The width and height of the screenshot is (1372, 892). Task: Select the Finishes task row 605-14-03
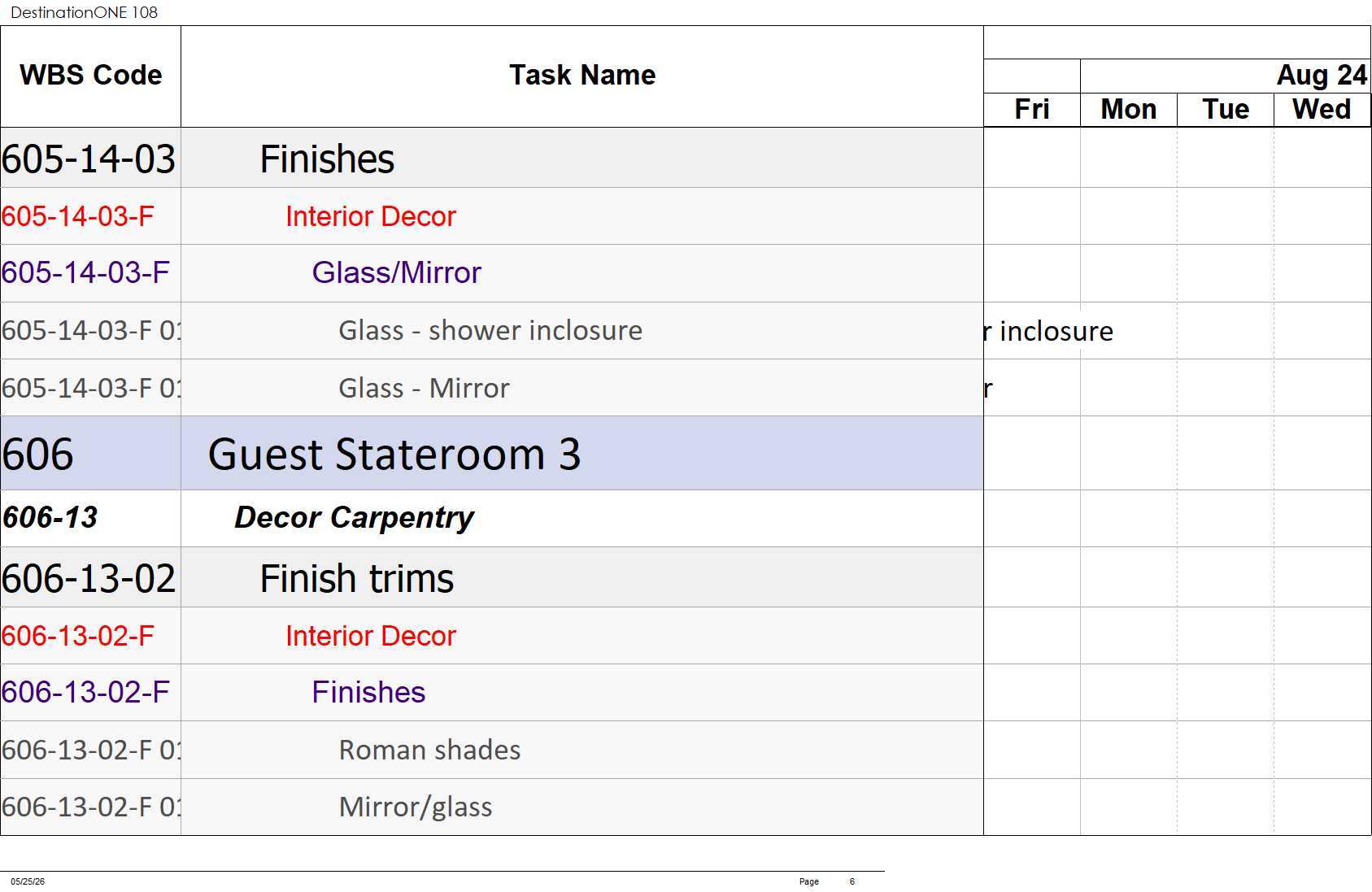click(x=492, y=158)
